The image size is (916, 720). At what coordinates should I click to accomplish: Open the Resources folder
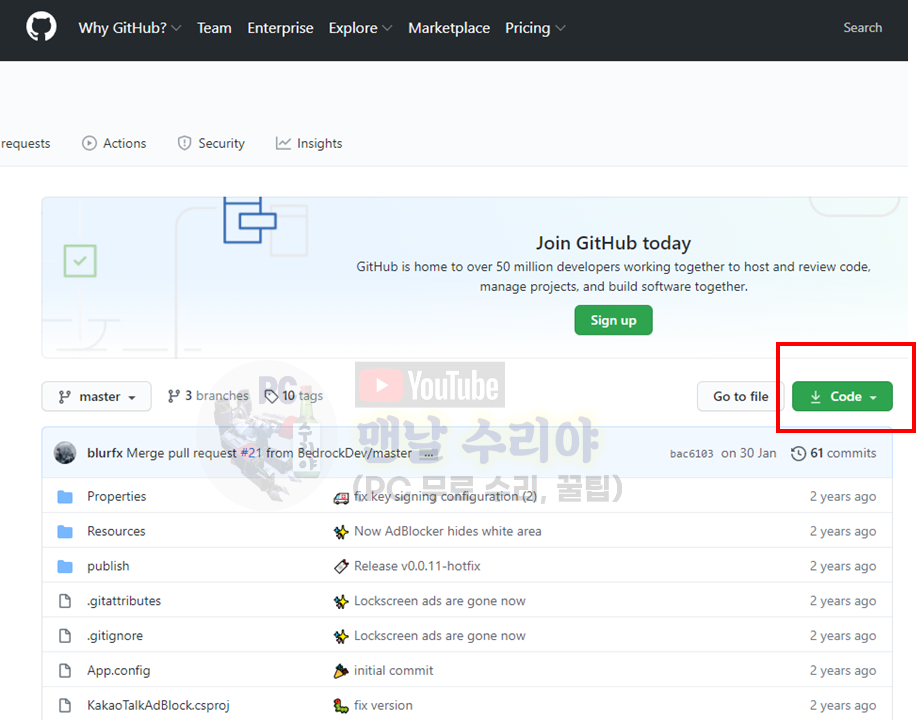(x=116, y=531)
